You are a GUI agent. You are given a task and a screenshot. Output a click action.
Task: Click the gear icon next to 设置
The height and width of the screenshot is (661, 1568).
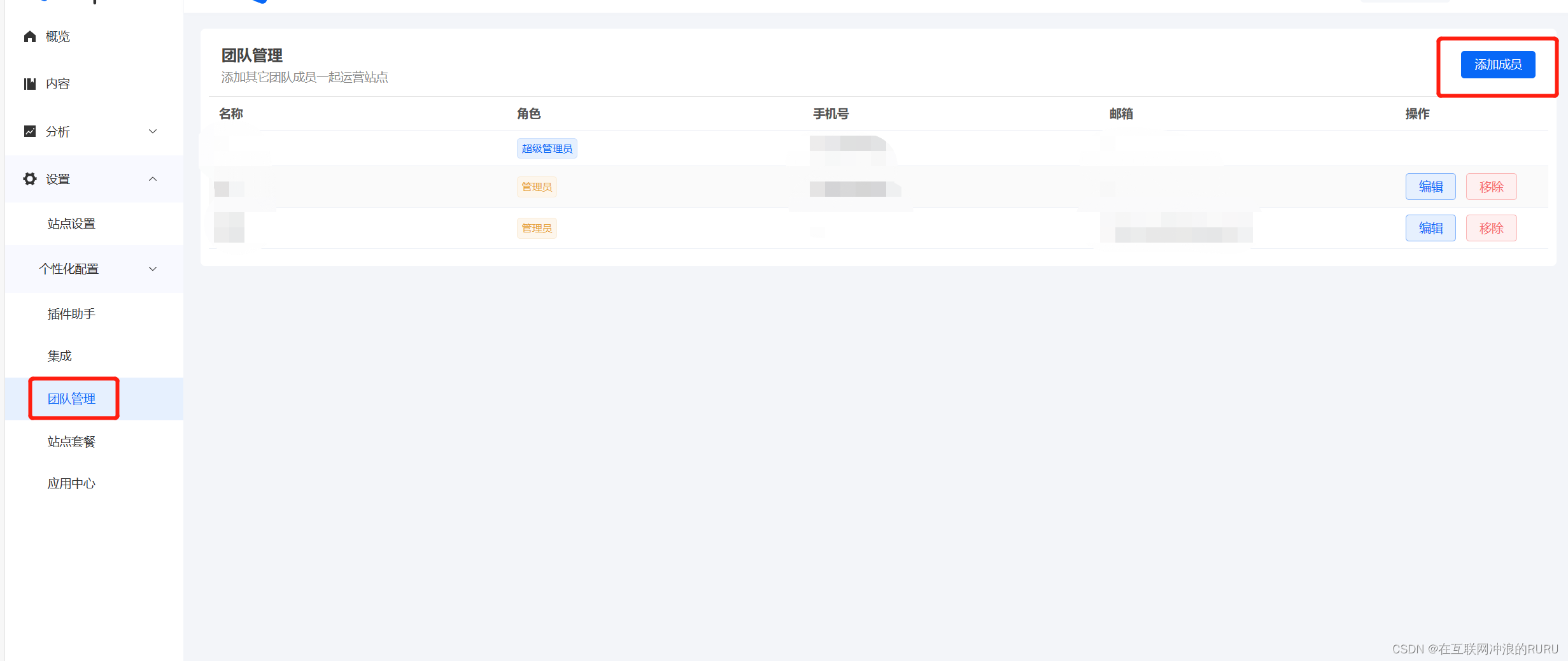29,179
